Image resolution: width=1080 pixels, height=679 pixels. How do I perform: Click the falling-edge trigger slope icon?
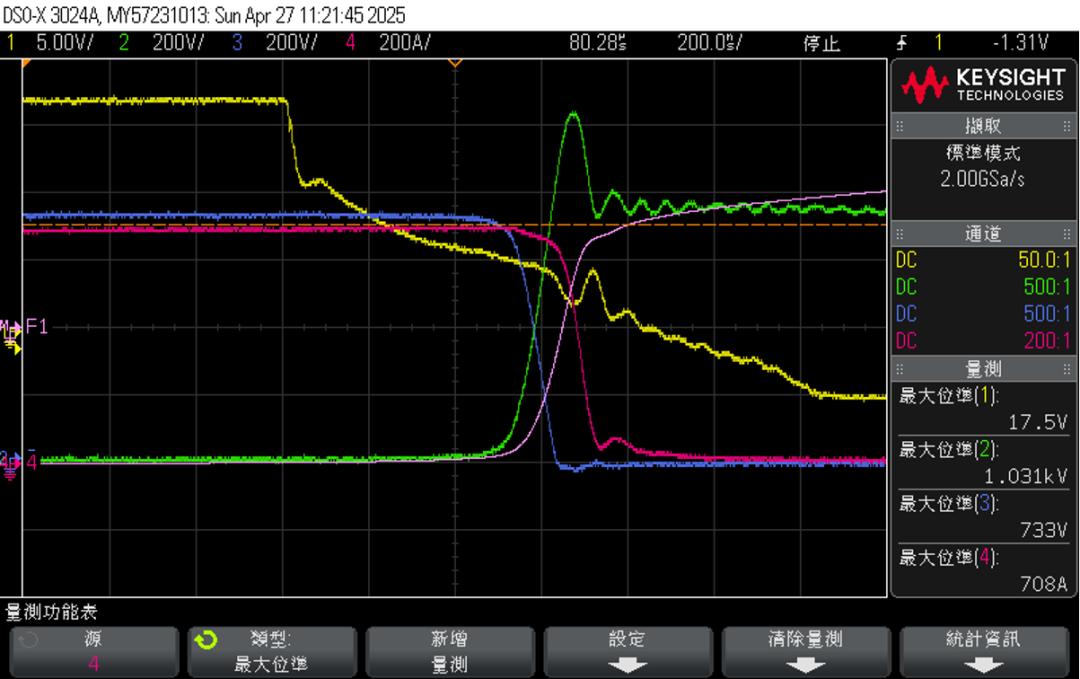coord(902,43)
